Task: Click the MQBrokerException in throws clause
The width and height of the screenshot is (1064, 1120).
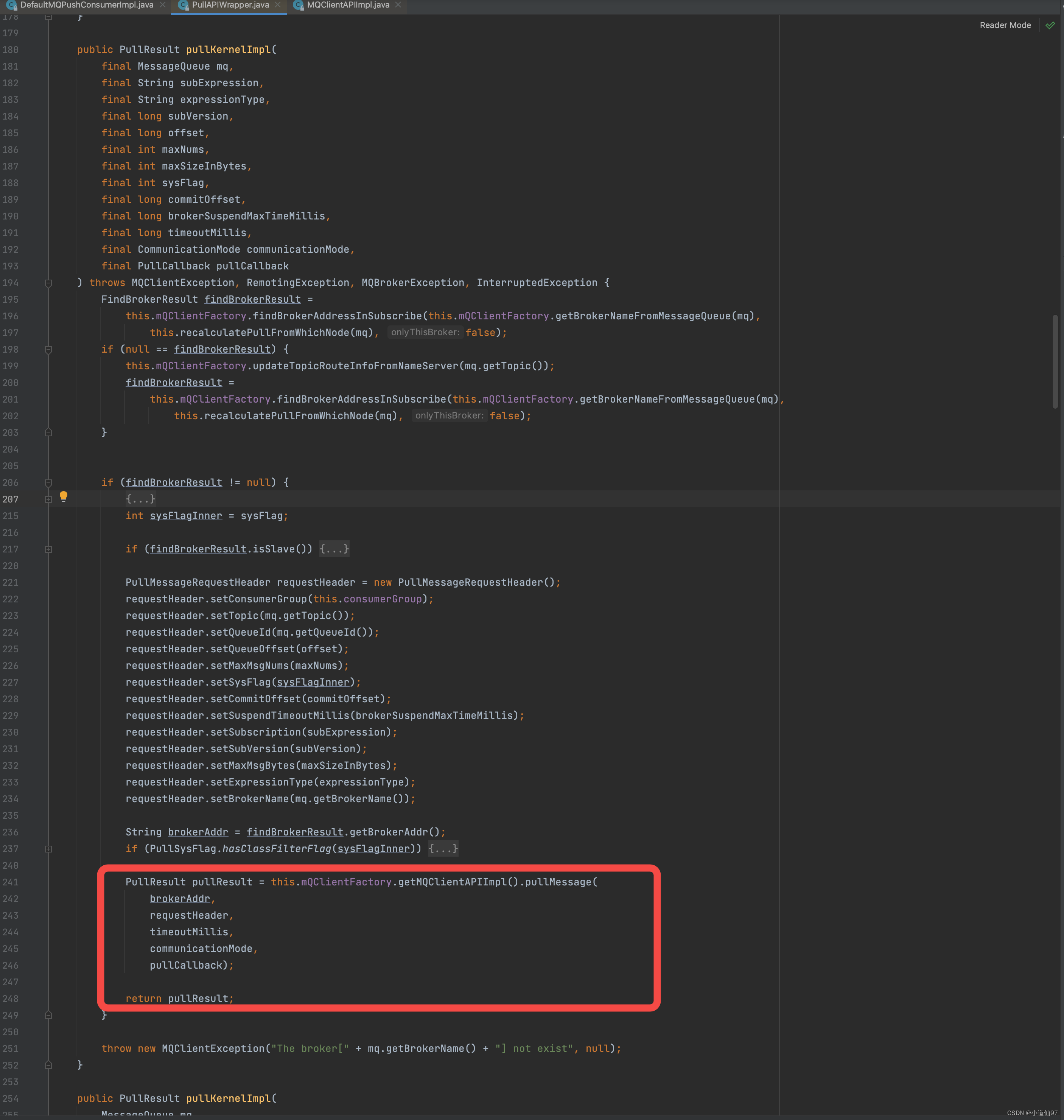Action: tap(413, 282)
